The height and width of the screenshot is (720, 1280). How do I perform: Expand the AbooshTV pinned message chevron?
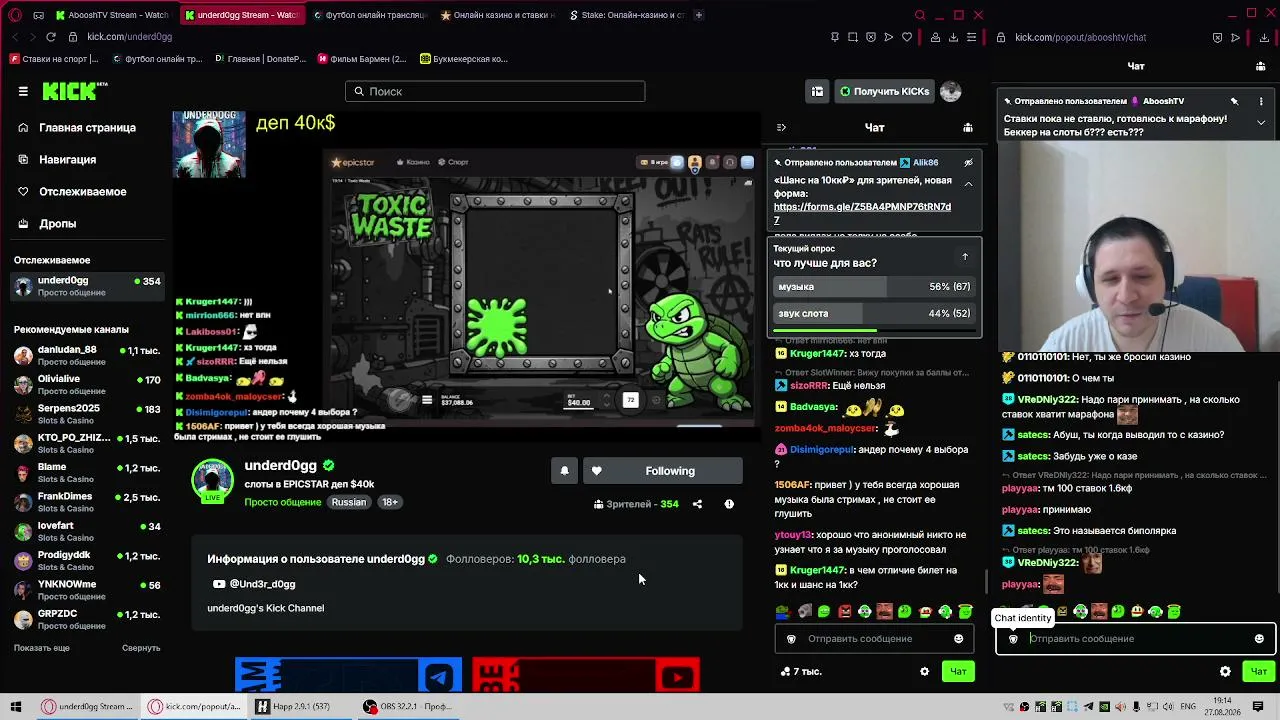1261,122
